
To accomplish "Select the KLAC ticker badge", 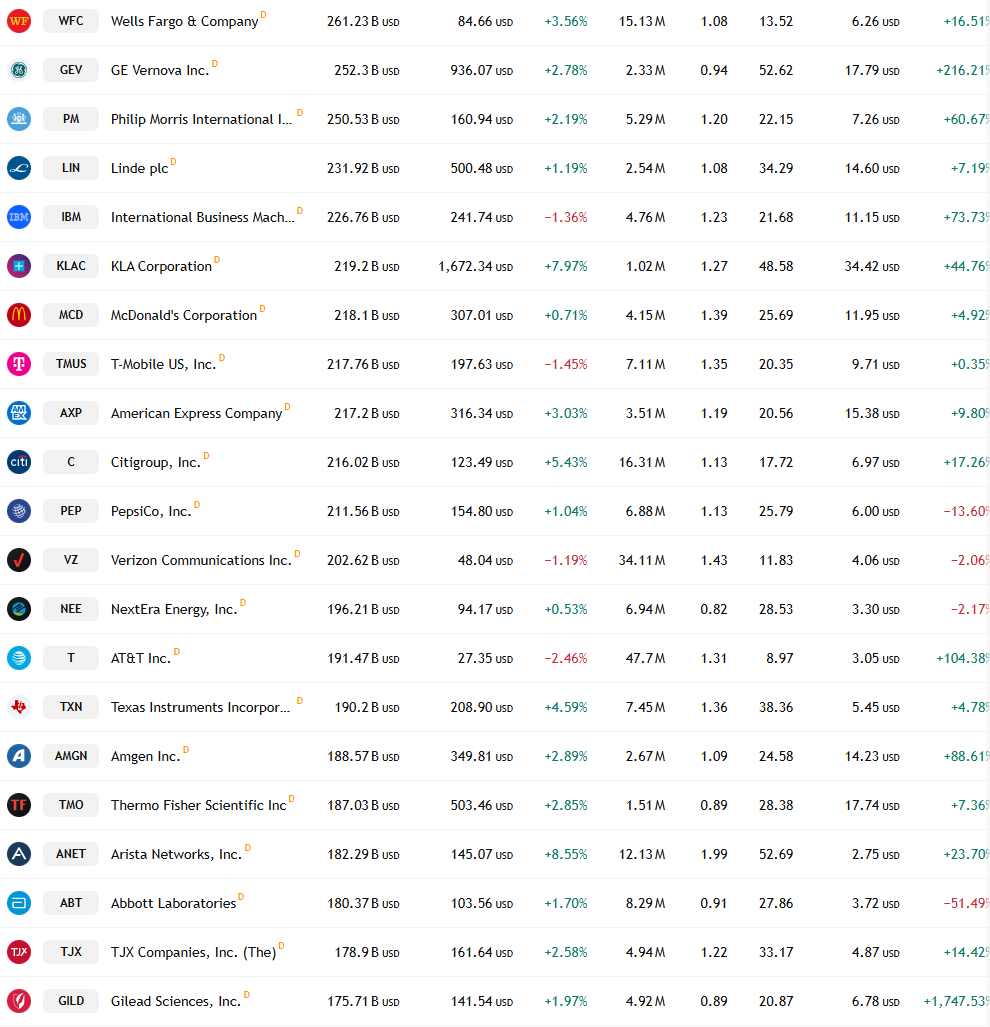I will pyautogui.click(x=71, y=266).
